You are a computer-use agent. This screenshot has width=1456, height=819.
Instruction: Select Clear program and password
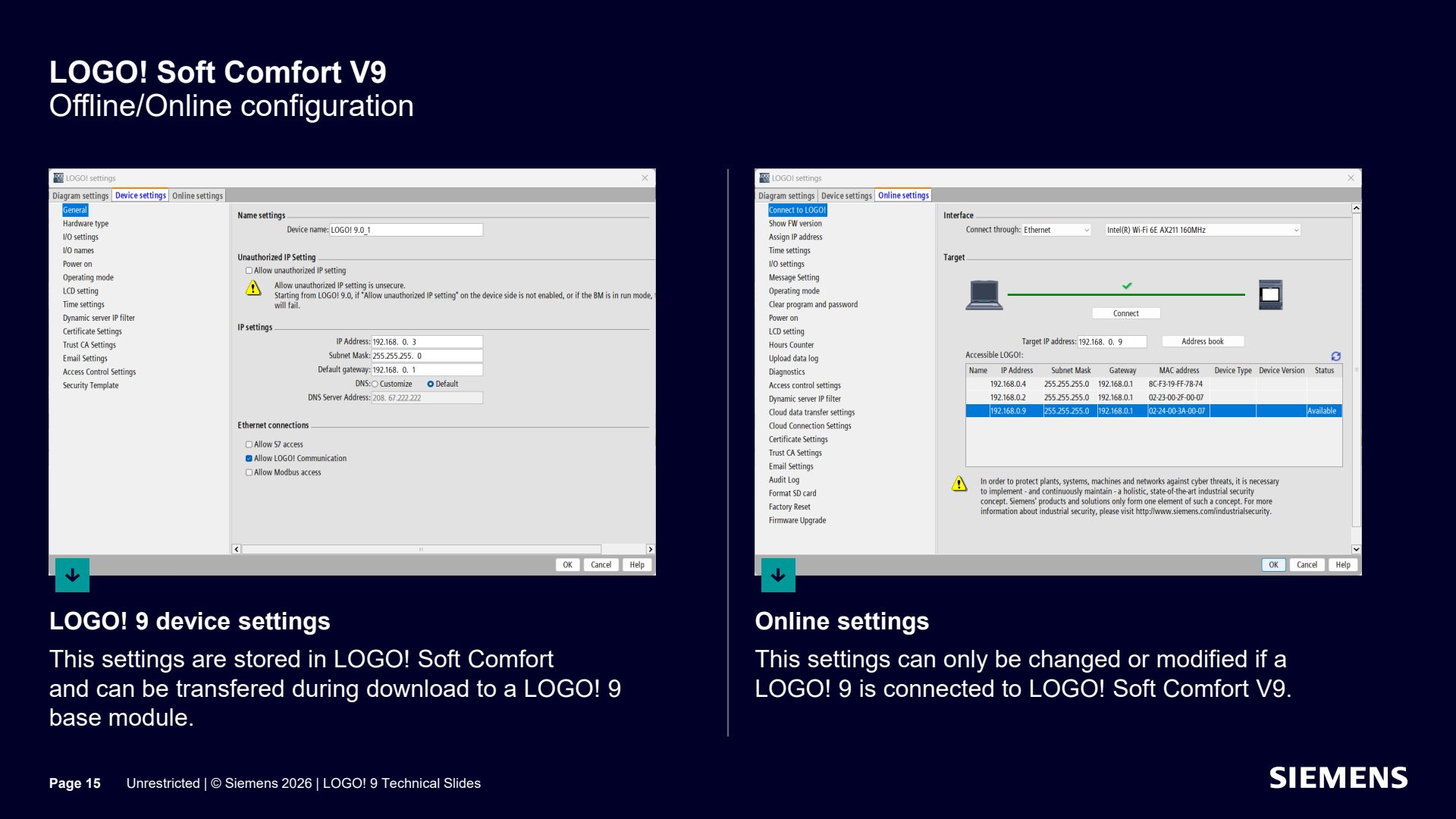[813, 305]
